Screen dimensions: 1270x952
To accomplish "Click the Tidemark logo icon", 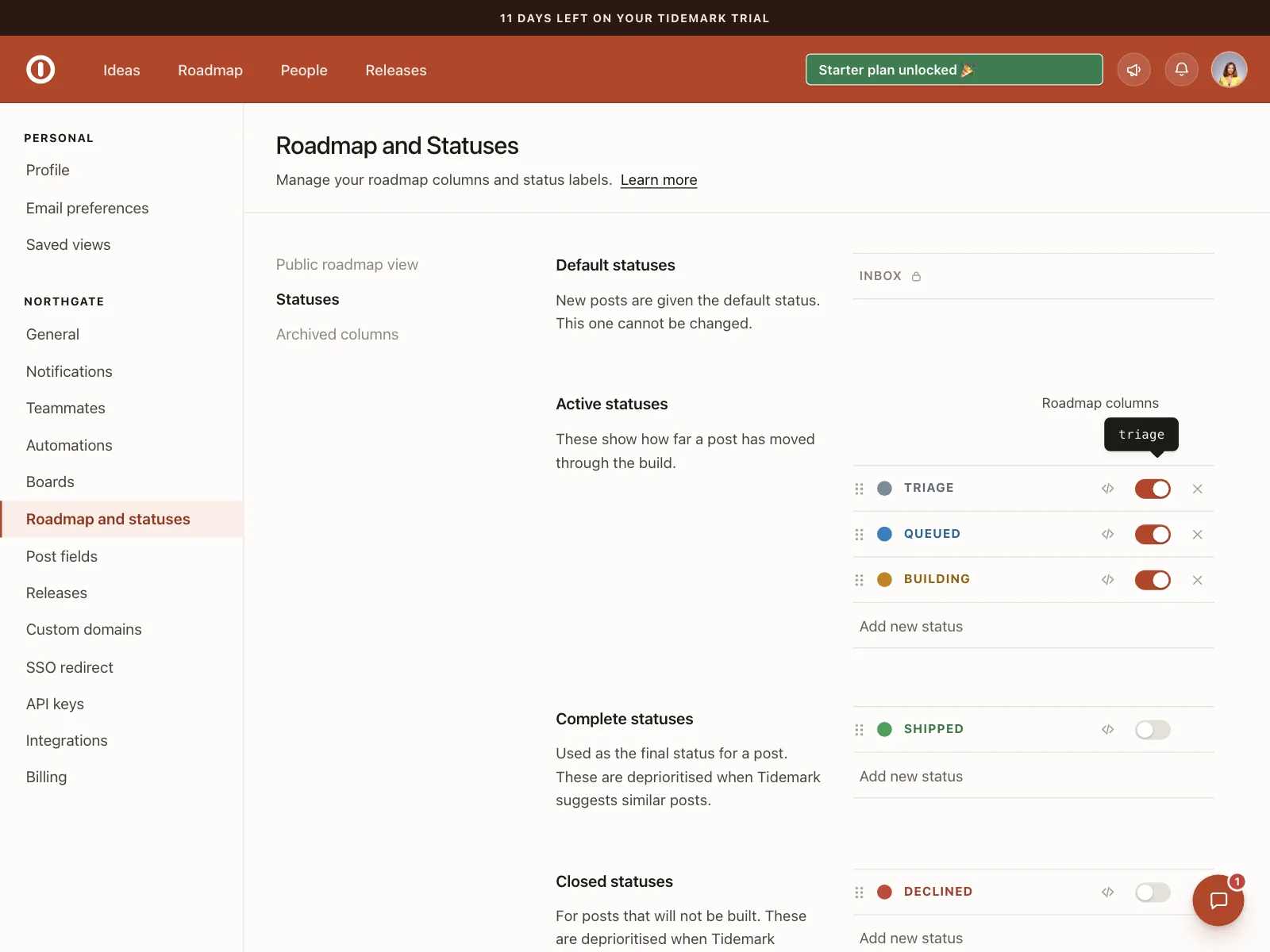I will coord(40,70).
